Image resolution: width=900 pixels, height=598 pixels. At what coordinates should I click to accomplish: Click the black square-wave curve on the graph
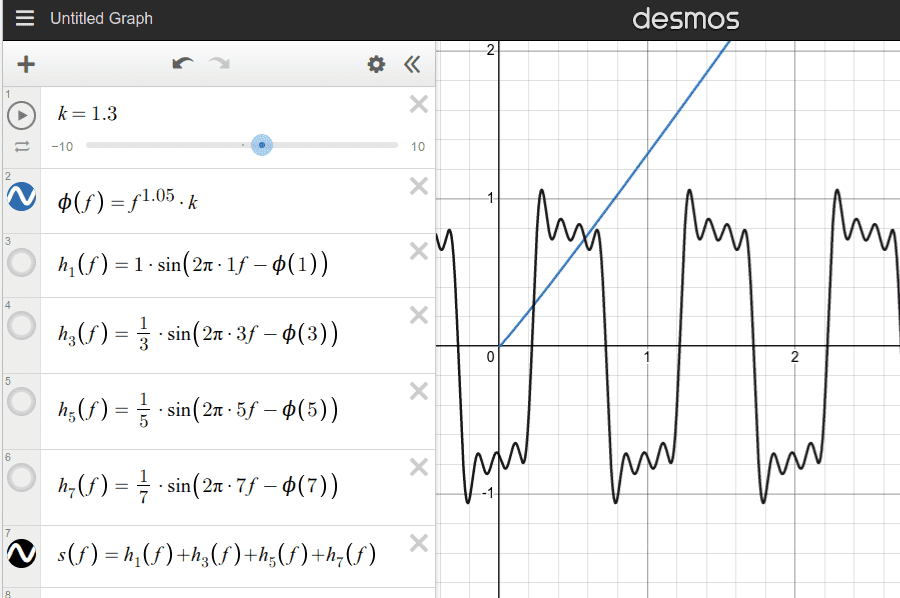(678, 345)
